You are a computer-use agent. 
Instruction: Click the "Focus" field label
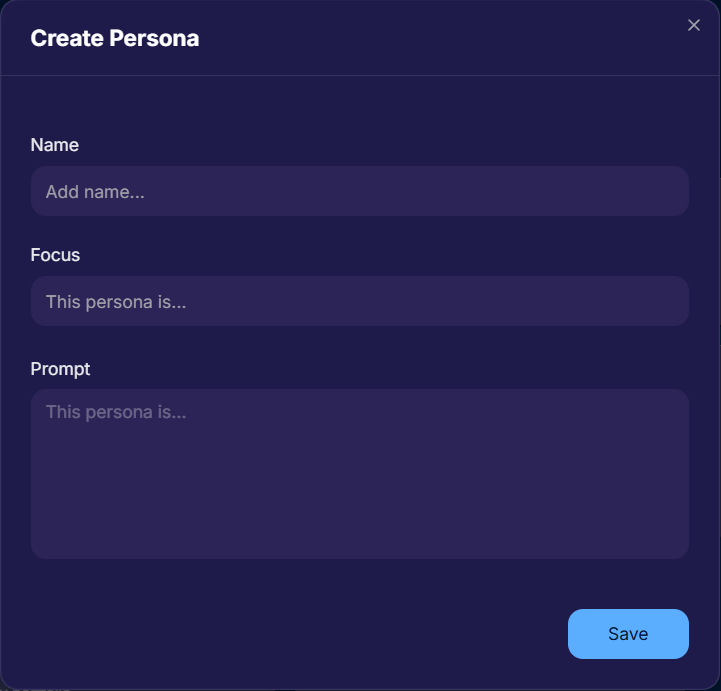coord(56,255)
